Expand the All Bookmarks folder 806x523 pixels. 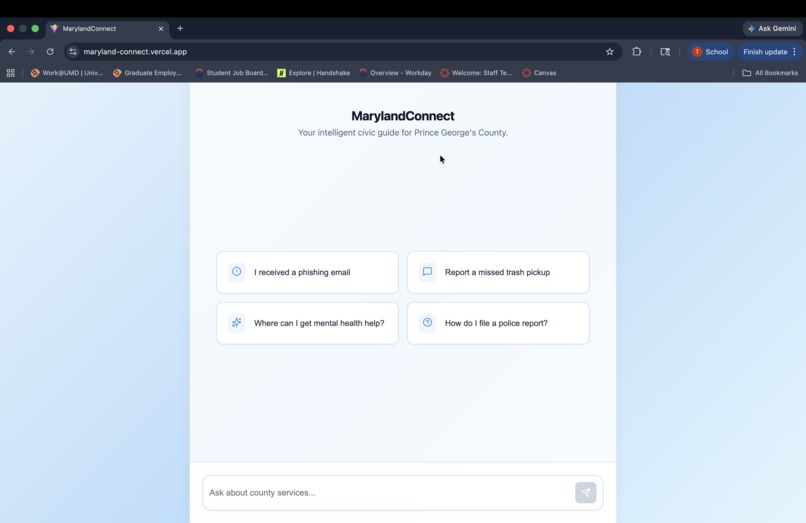click(770, 73)
